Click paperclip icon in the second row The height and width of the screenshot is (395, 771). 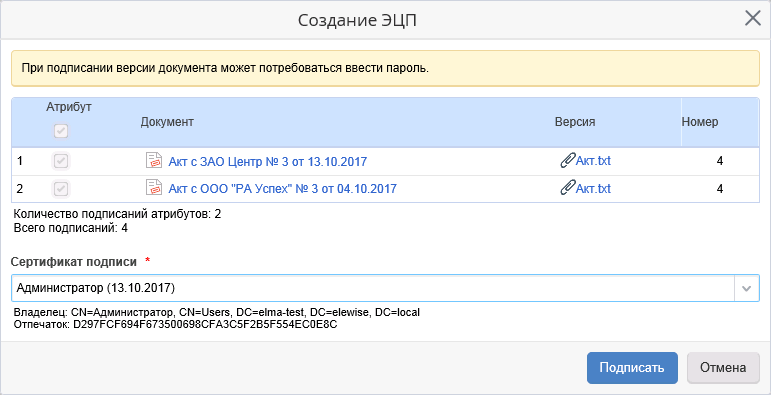(x=567, y=188)
